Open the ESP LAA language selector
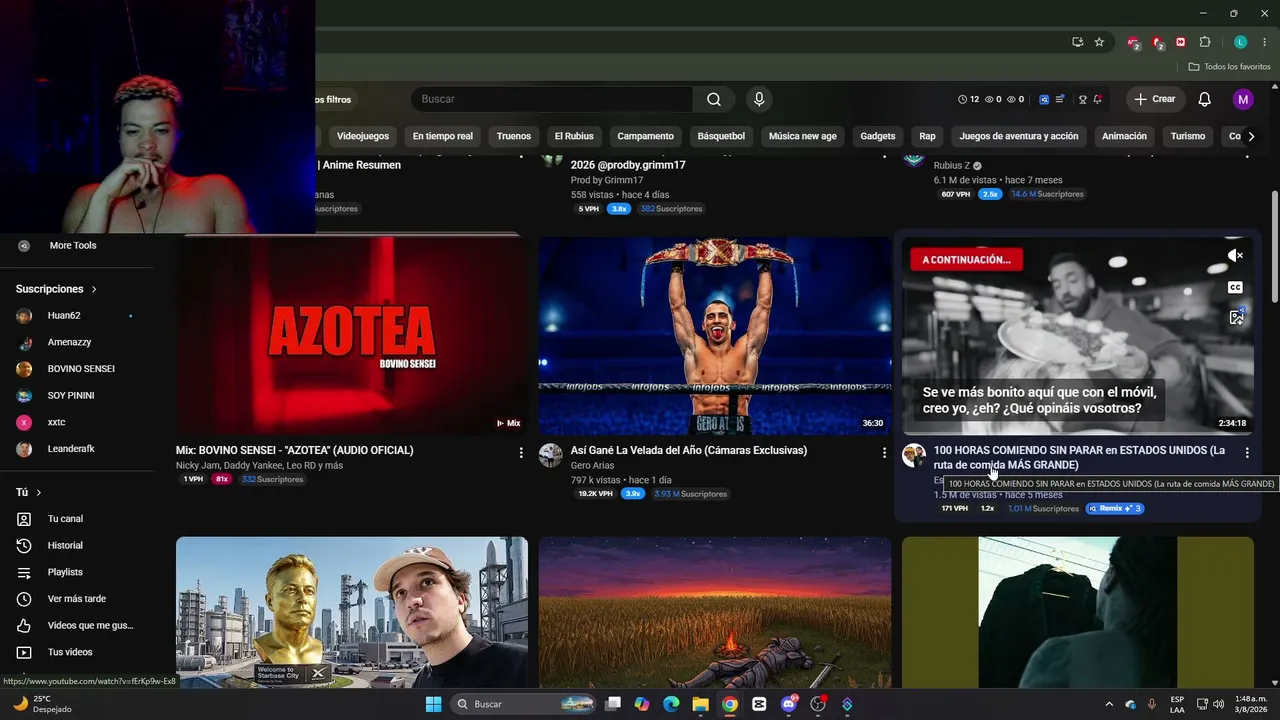 pyautogui.click(x=1177, y=704)
